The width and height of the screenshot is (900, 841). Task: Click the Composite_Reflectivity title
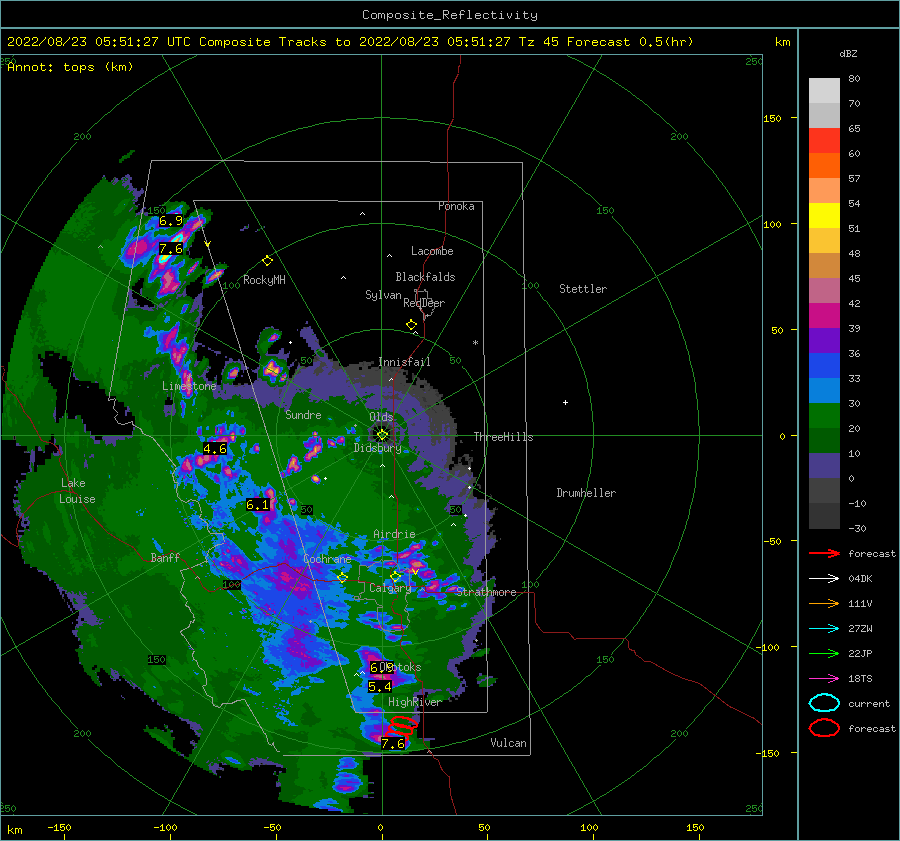tap(449, 15)
